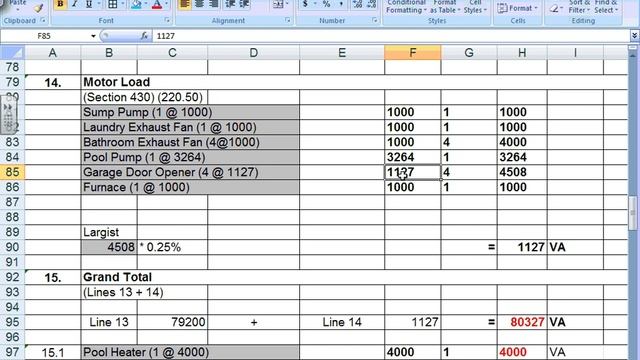Image resolution: width=640 pixels, height=360 pixels.
Task: Apply the Fill Color bucket
Action: pos(136,4)
